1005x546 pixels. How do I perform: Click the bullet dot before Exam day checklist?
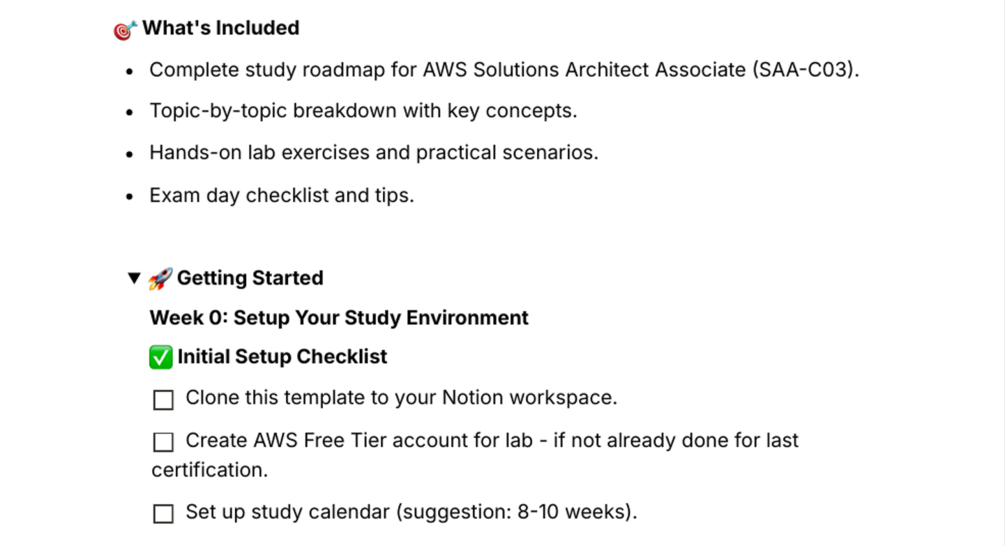coord(129,197)
